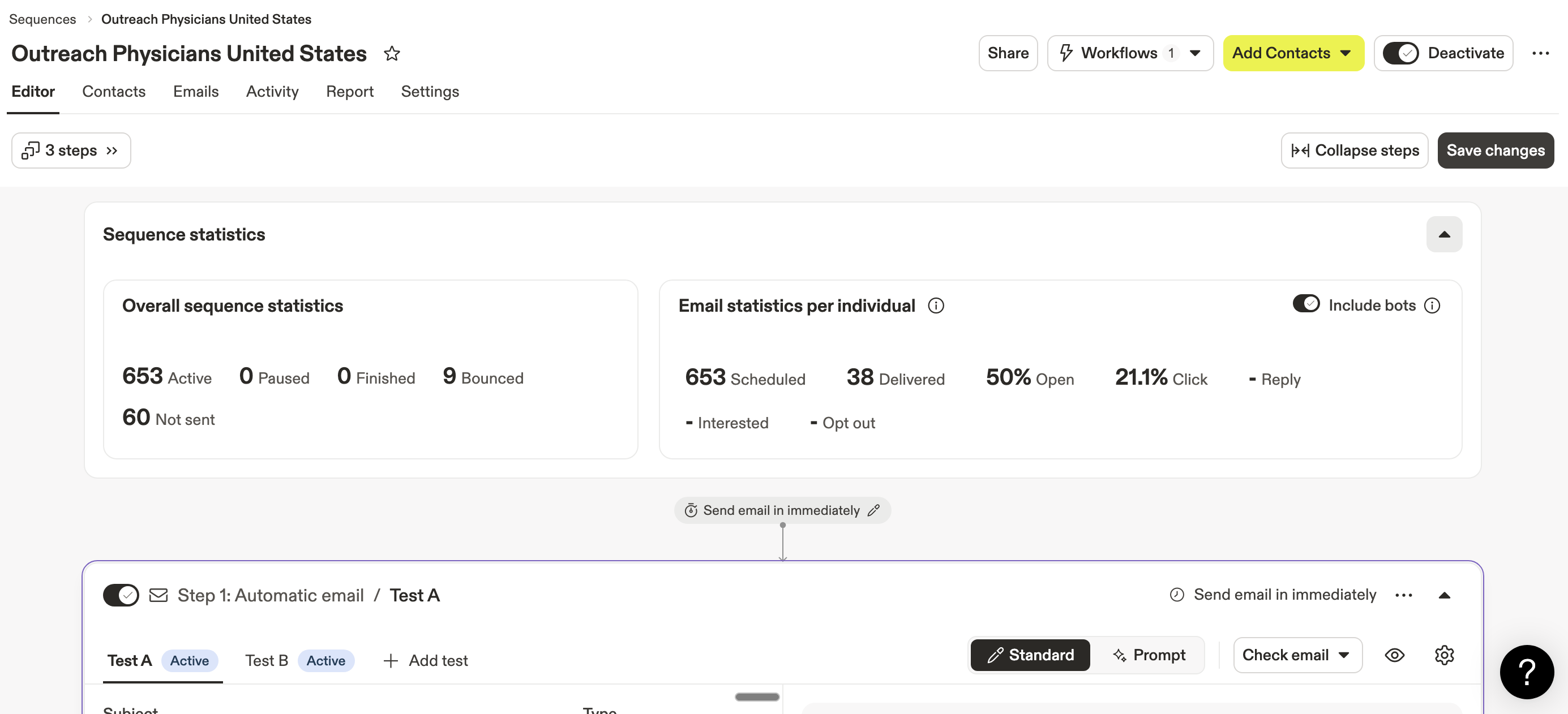The image size is (1568, 714).
Task: Select the Test B tab
Action: (x=267, y=660)
